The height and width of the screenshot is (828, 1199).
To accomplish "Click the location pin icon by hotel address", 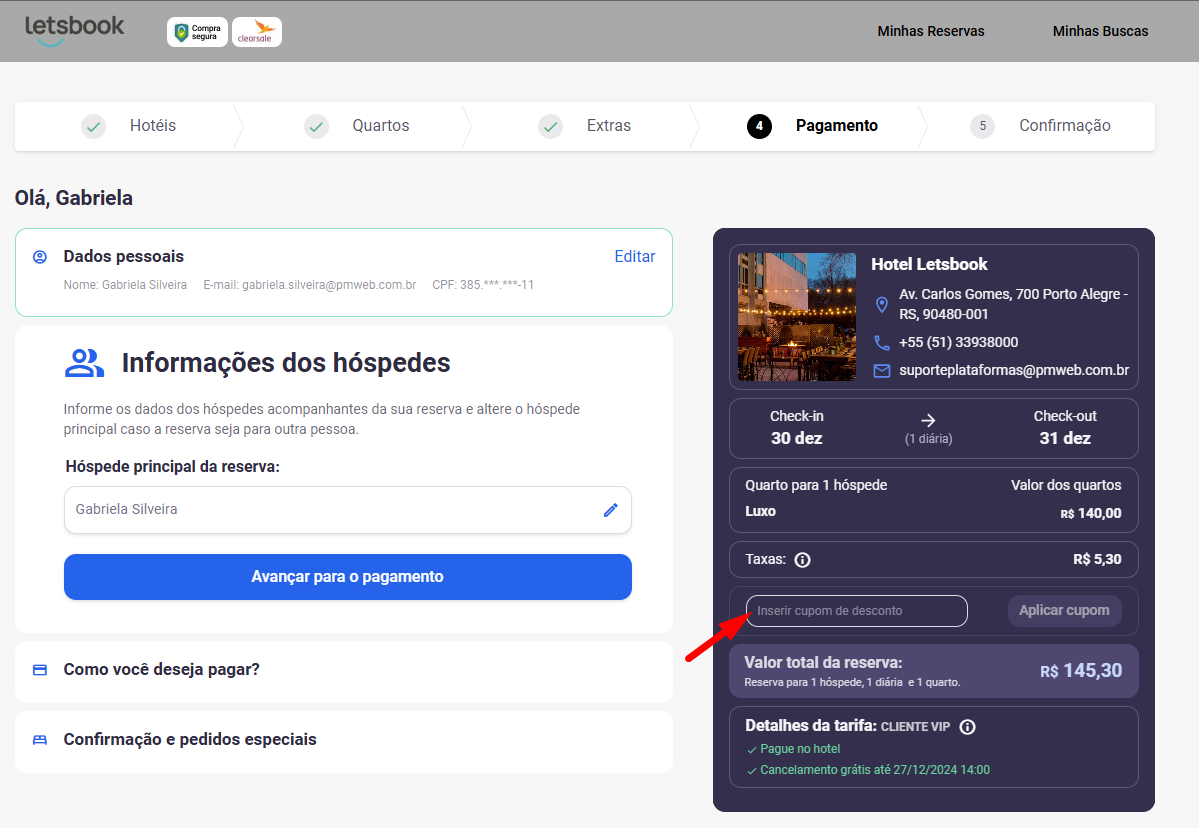I will pos(882,304).
